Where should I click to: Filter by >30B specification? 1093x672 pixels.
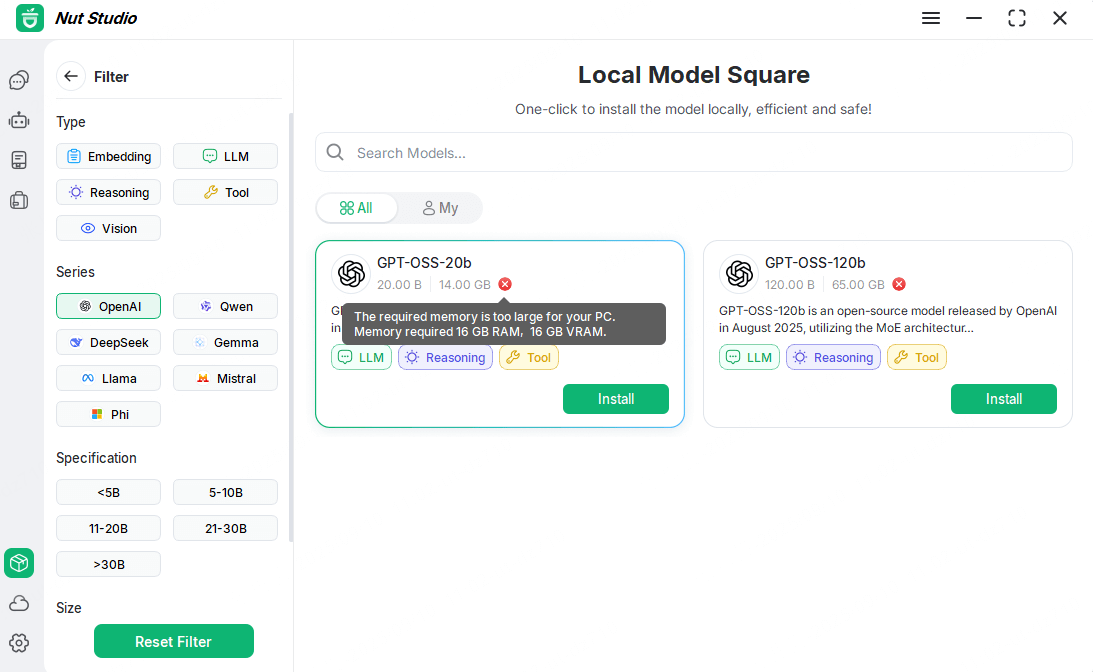(108, 565)
